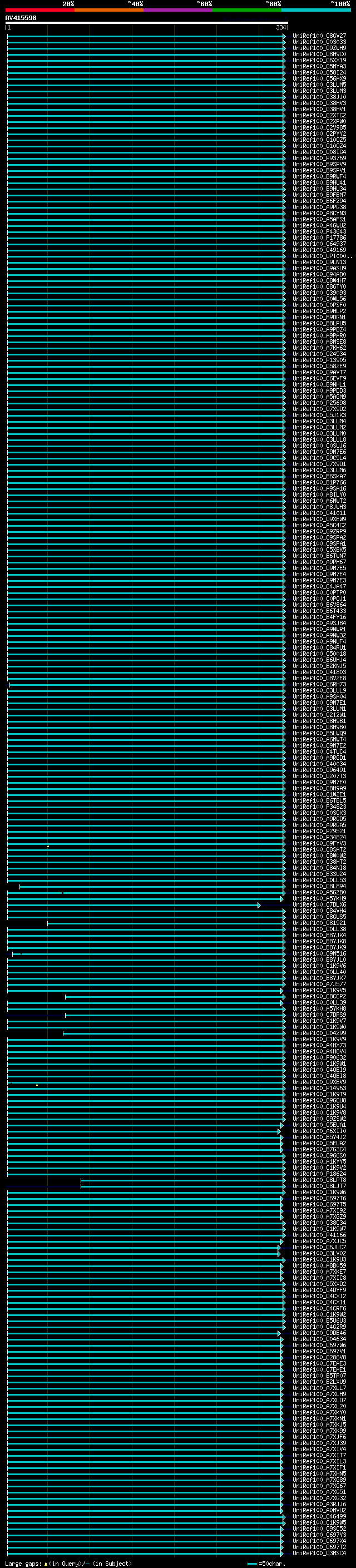This screenshot has width=356, height=1568.
Task: Click the 334 query end position
Action: 280,27
